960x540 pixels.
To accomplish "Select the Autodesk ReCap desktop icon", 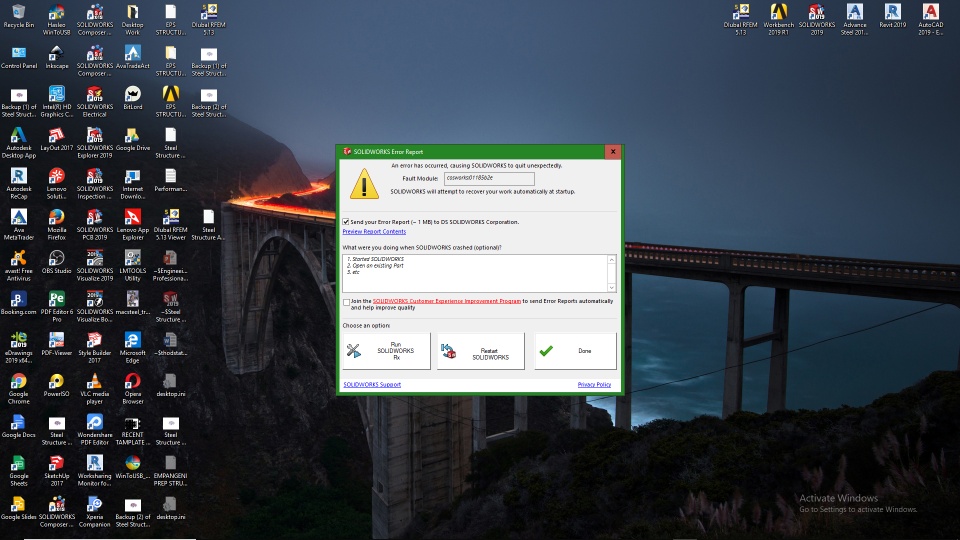I will click(x=18, y=184).
